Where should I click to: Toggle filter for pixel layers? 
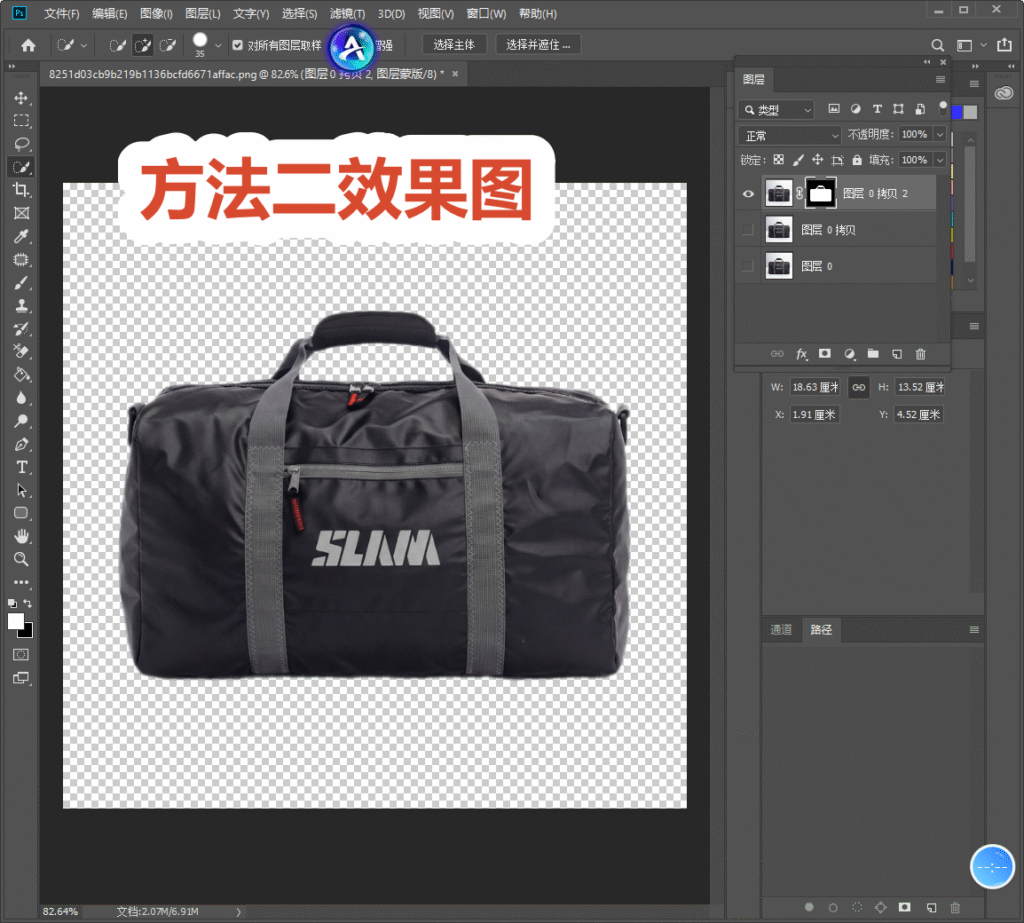[834, 109]
